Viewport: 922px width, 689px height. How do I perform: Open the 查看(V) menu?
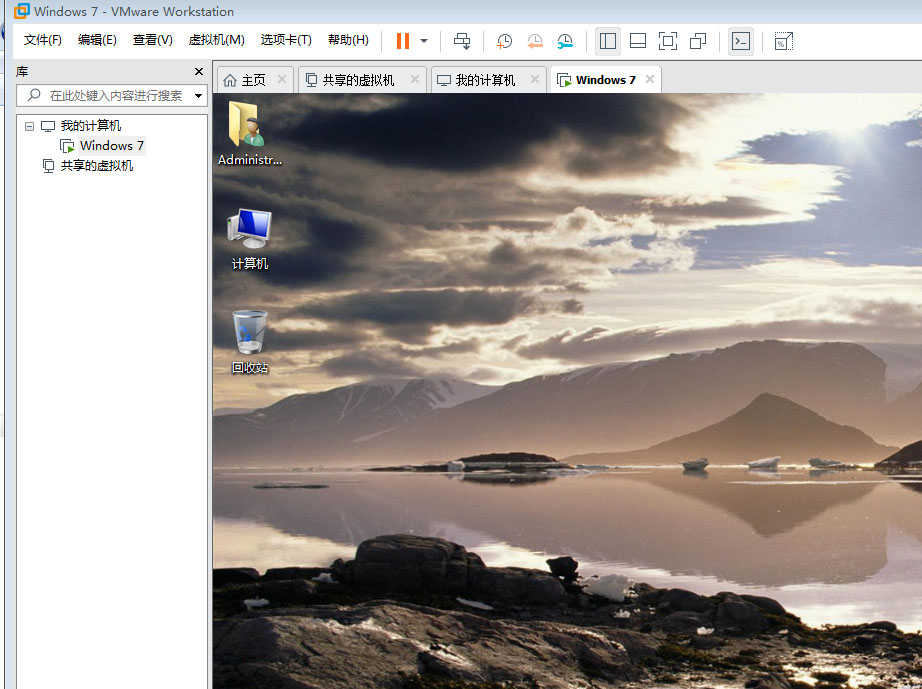point(152,40)
